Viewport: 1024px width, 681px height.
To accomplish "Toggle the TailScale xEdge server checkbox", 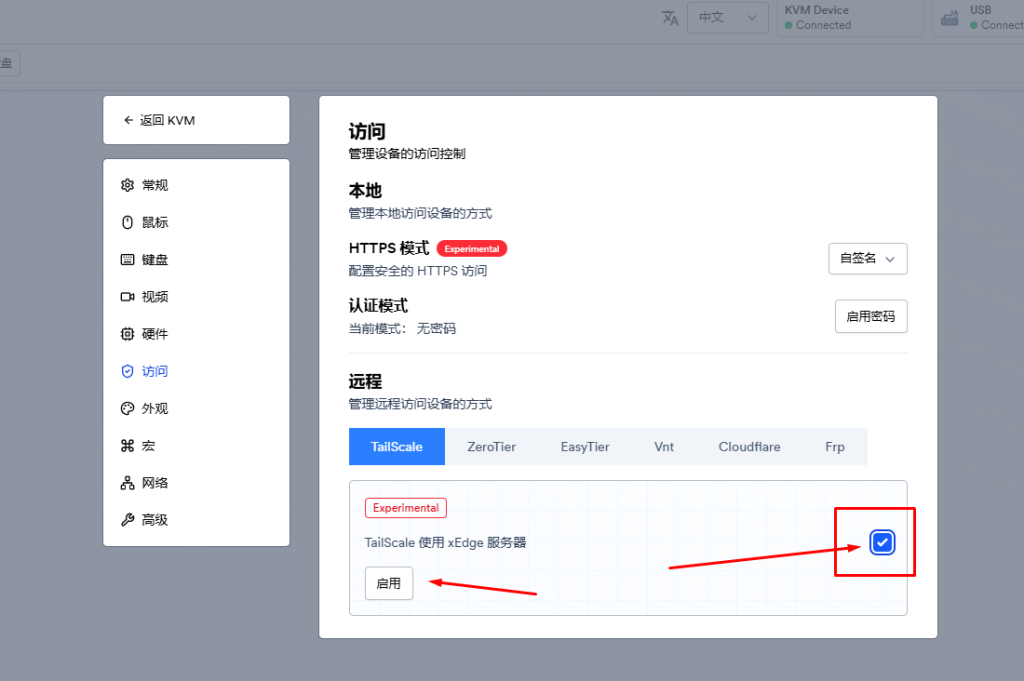I will [x=882, y=543].
